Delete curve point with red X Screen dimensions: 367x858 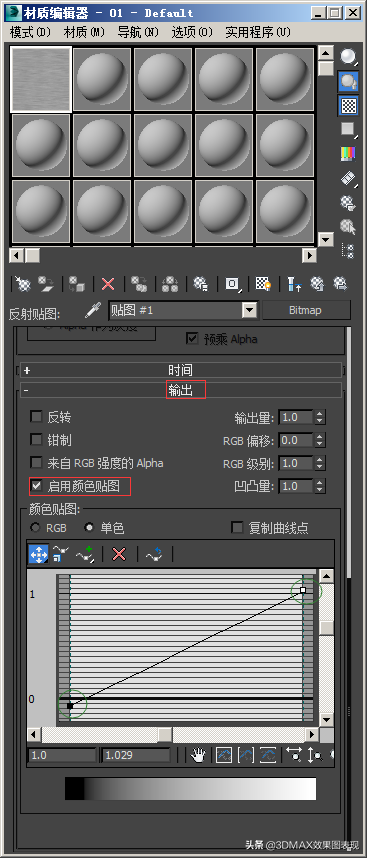pos(119,554)
